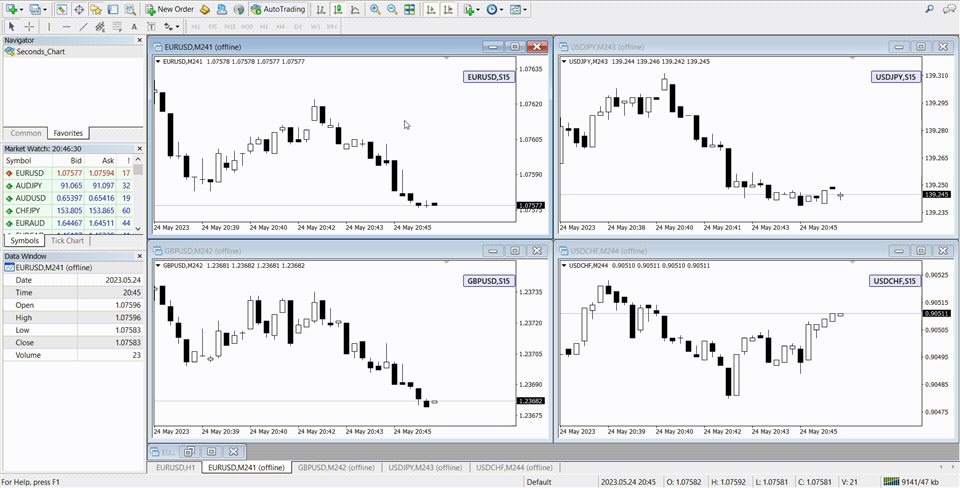Screen dimensions: 960x488
Task: Click the connection status bars icon
Action: point(891,482)
